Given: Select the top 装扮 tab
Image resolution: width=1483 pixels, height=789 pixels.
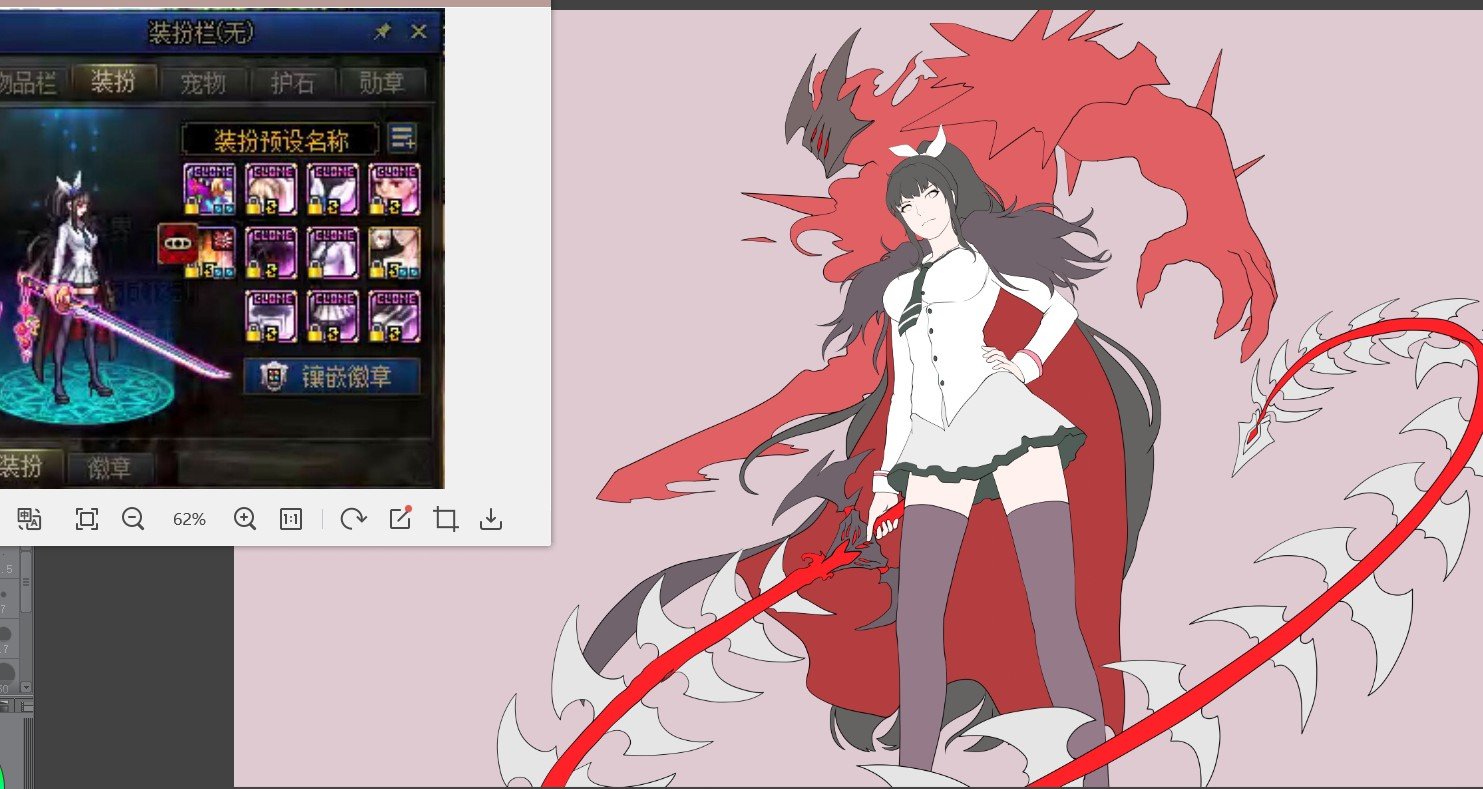Looking at the screenshot, I should [113, 81].
